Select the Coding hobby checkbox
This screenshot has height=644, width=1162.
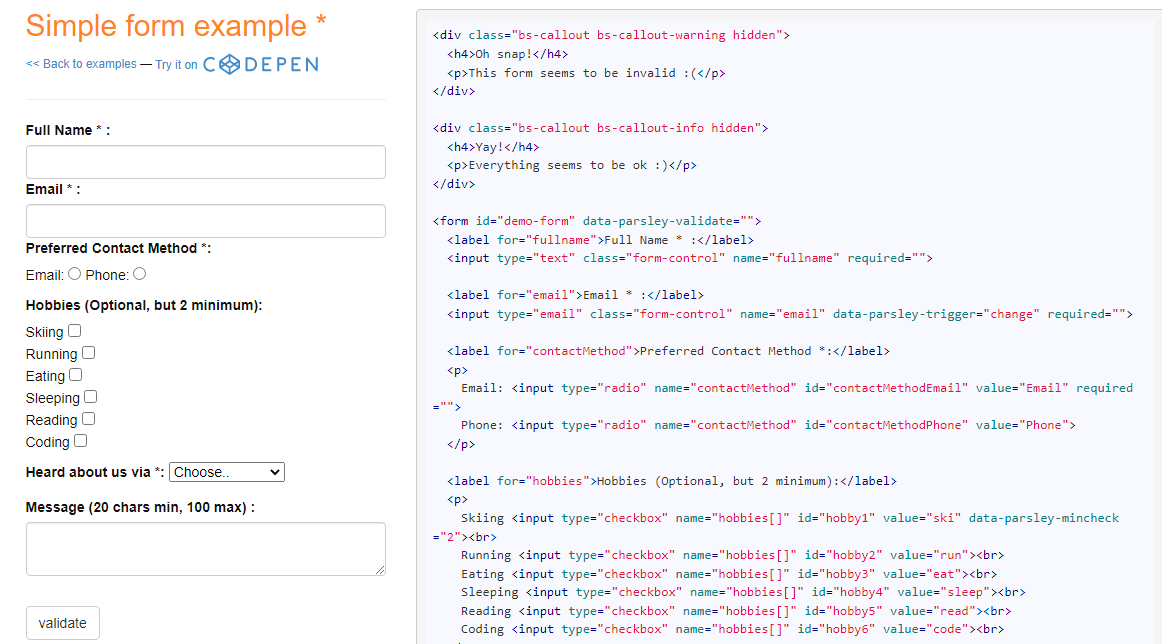[81, 441]
